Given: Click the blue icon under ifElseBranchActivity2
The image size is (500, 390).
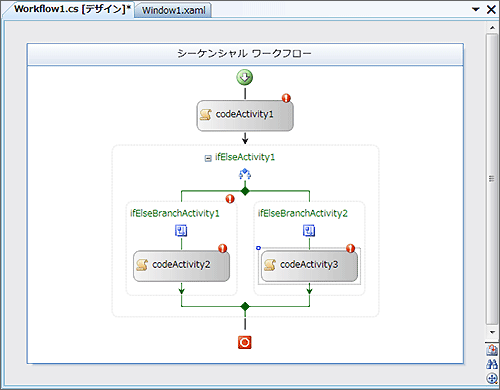Looking at the screenshot, I should point(309,231).
